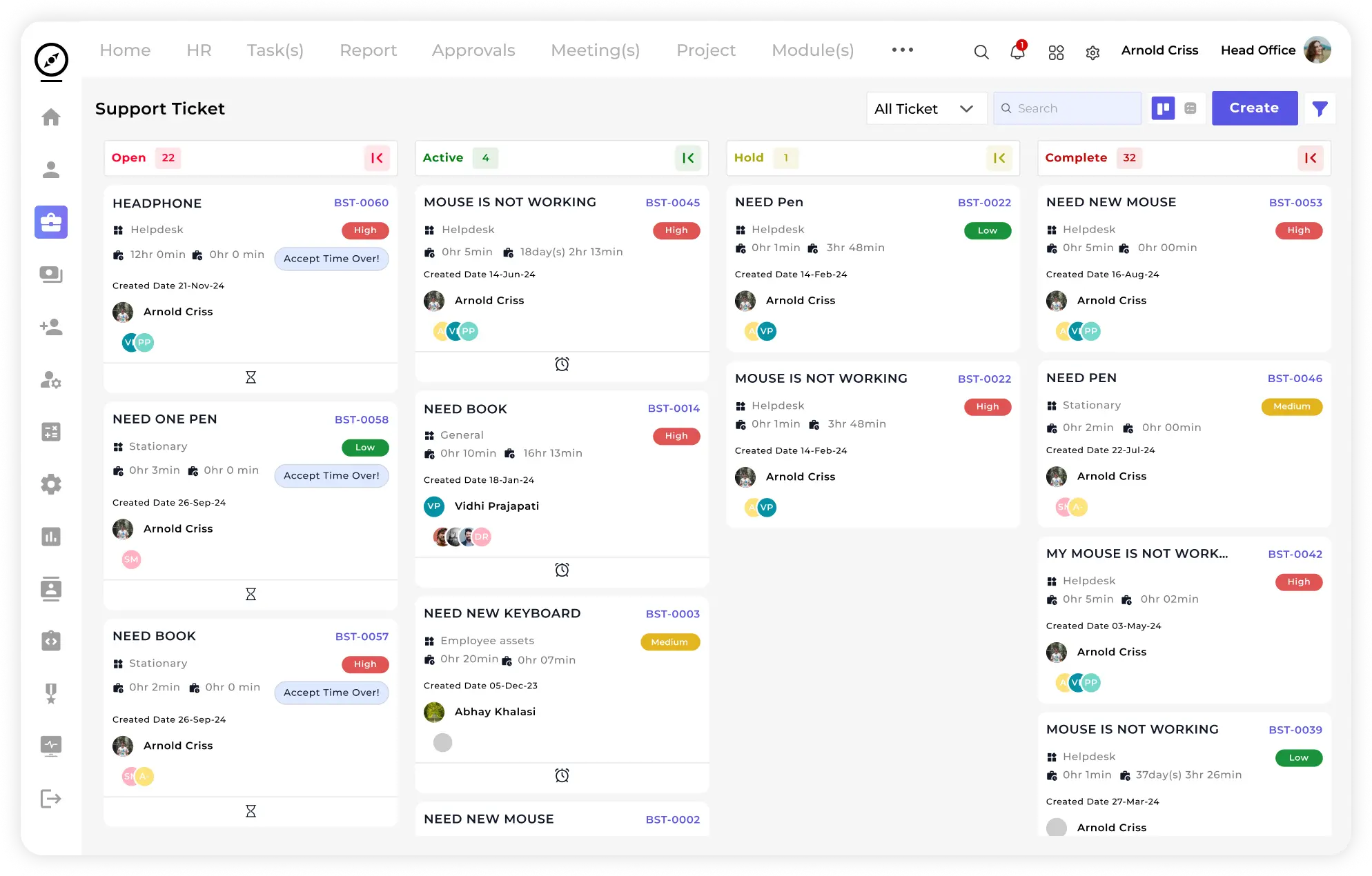The width and height of the screenshot is (1372, 876).
Task: Select the briefcase module icon in the sidebar
Action: [x=51, y=222]
